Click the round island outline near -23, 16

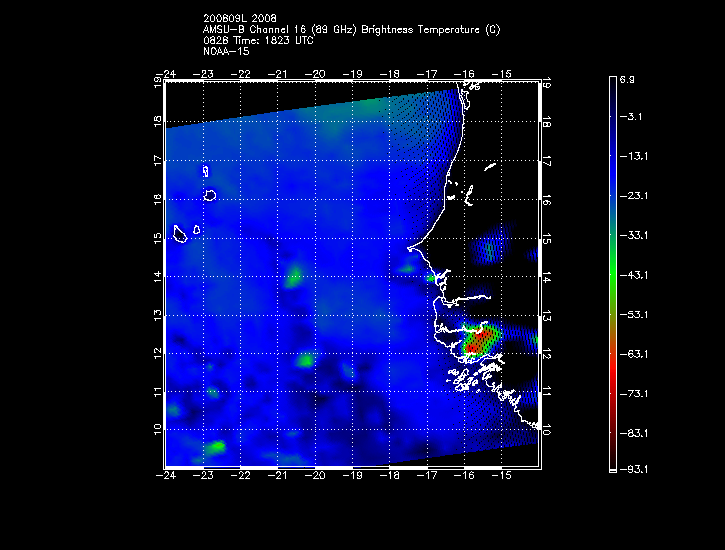(210, 195)
